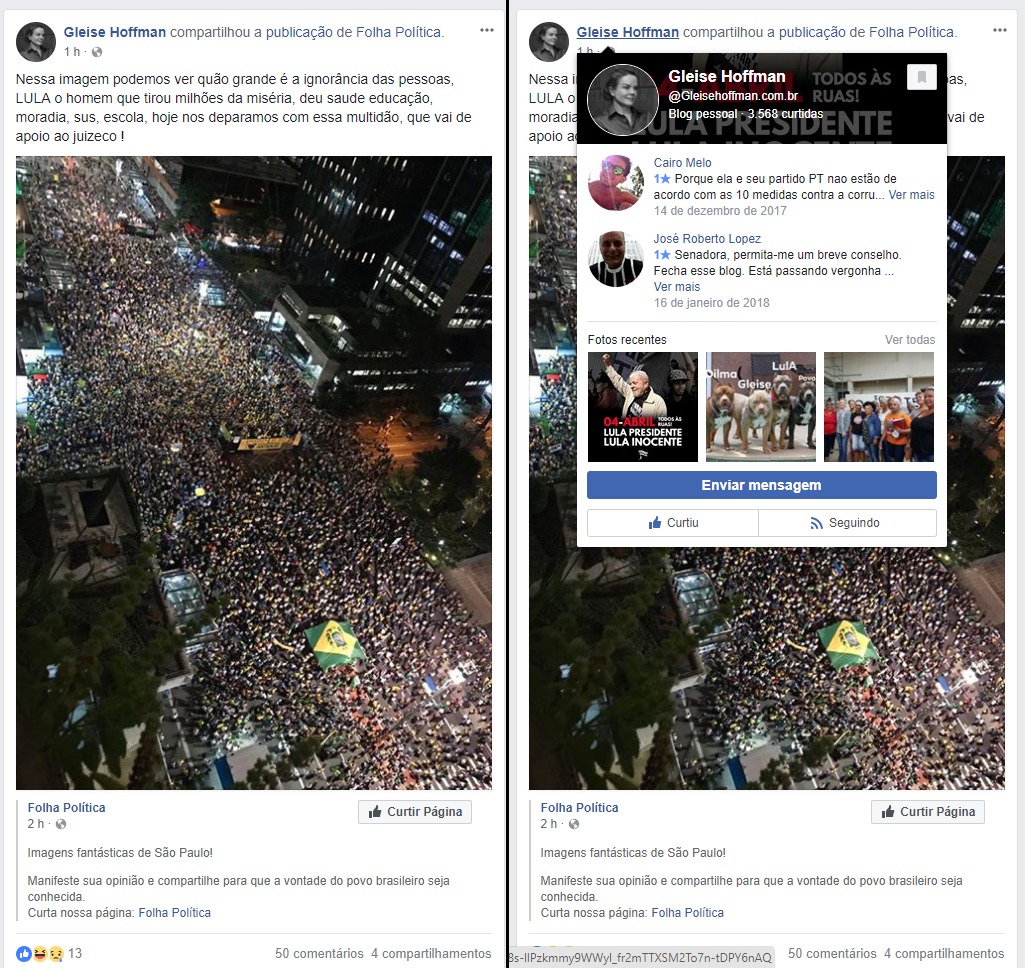The height and width of the screenshot is (968, 1025).
Task: Toggle the Curtiu like button in hover card
Action: (x=673, y=523)
